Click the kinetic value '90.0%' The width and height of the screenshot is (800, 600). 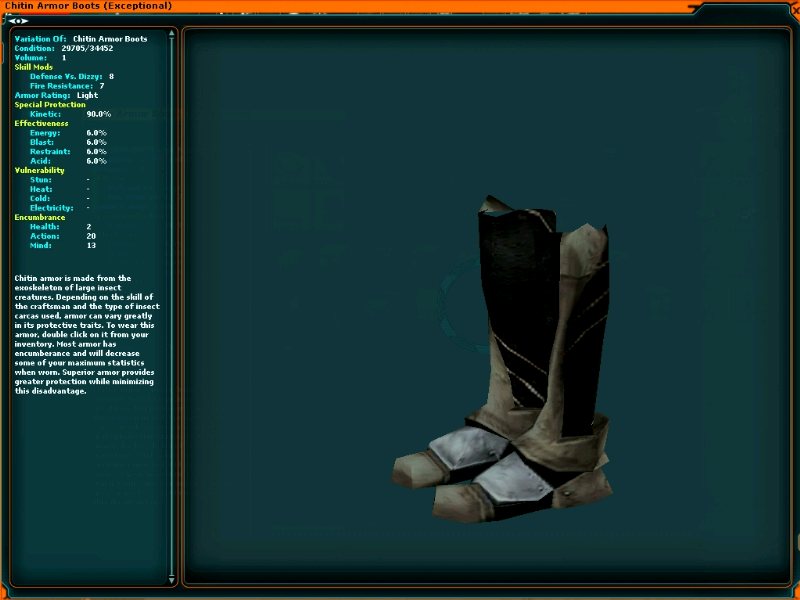pos(98,114)
